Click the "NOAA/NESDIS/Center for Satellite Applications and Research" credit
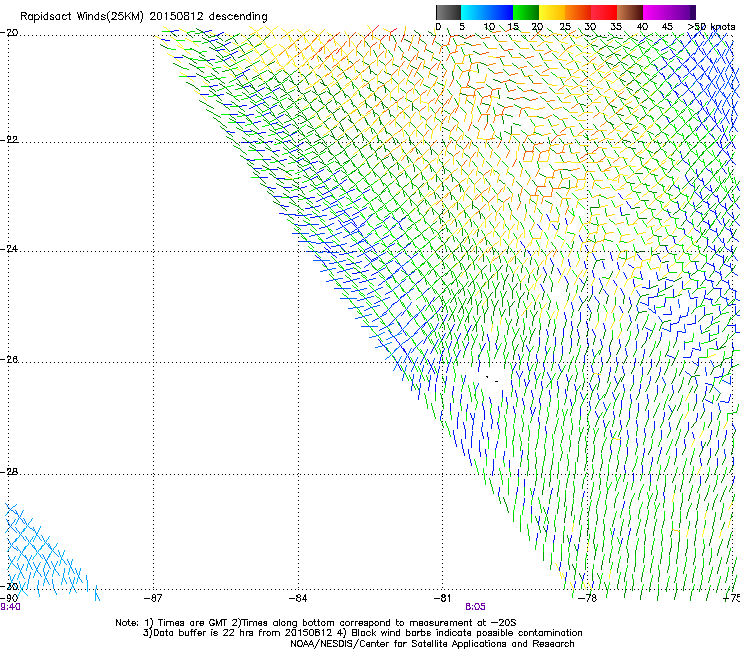Image resolution: width=740 pixels, height=650 pixels. (432, 644)
